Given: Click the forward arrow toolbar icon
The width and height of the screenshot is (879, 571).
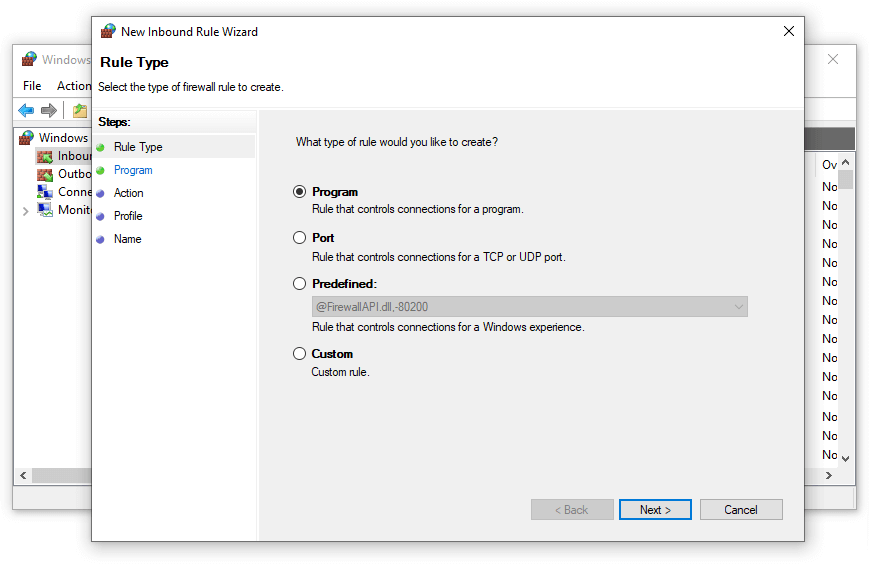Looking at the screenshot, I should point(49,110).
